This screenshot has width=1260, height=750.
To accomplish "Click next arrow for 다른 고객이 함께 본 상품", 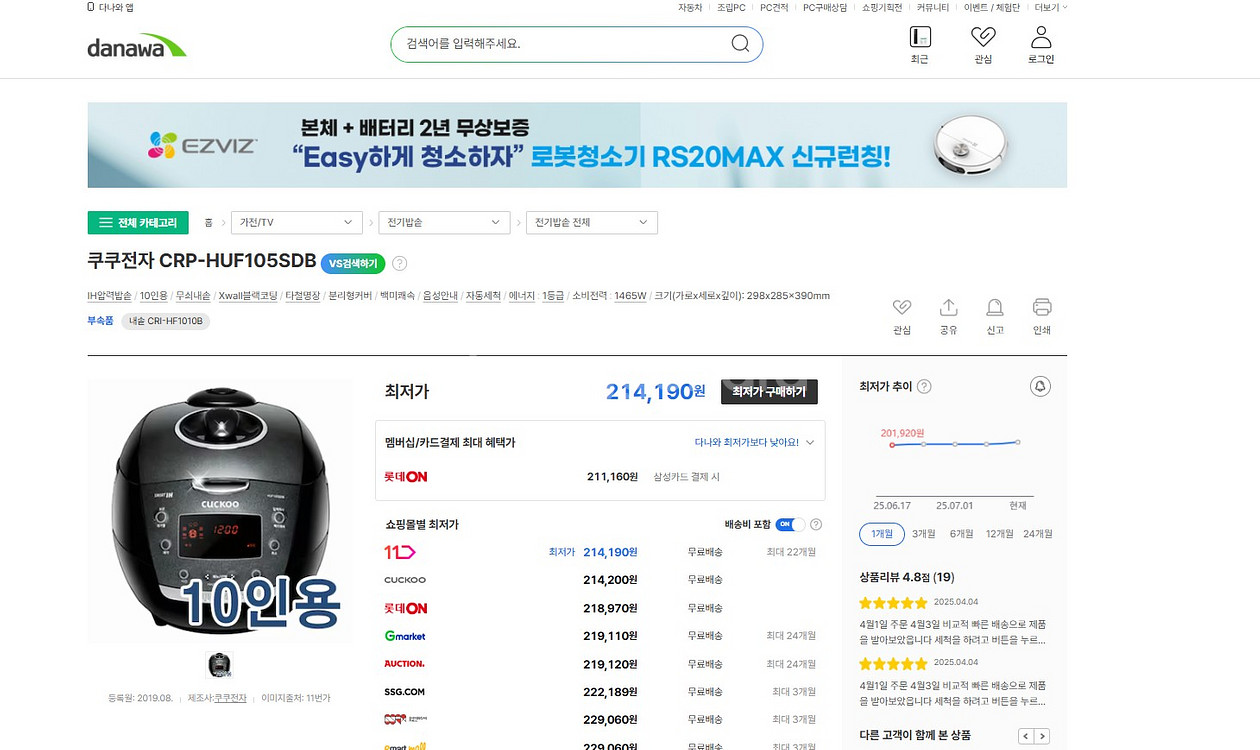I will tap(1042, 736).
